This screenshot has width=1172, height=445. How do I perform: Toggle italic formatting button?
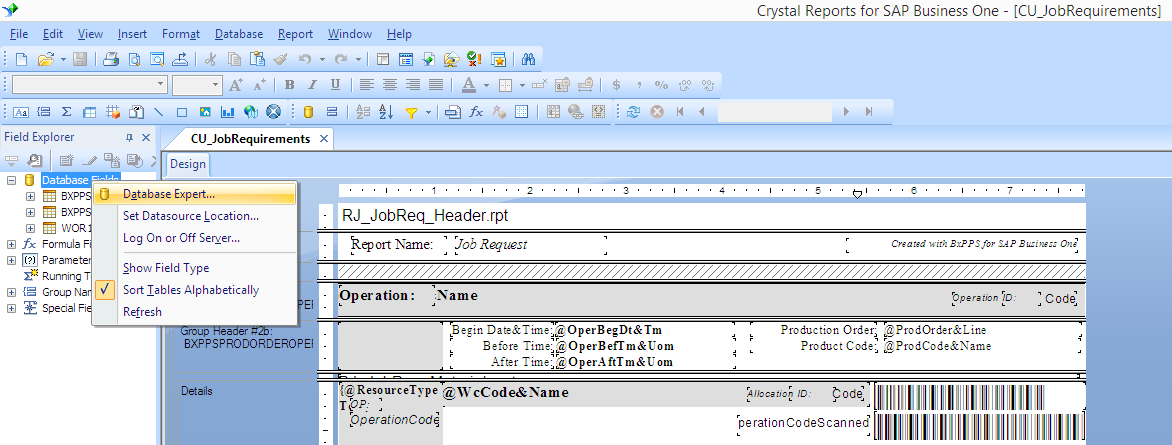[x=312, y=85]
